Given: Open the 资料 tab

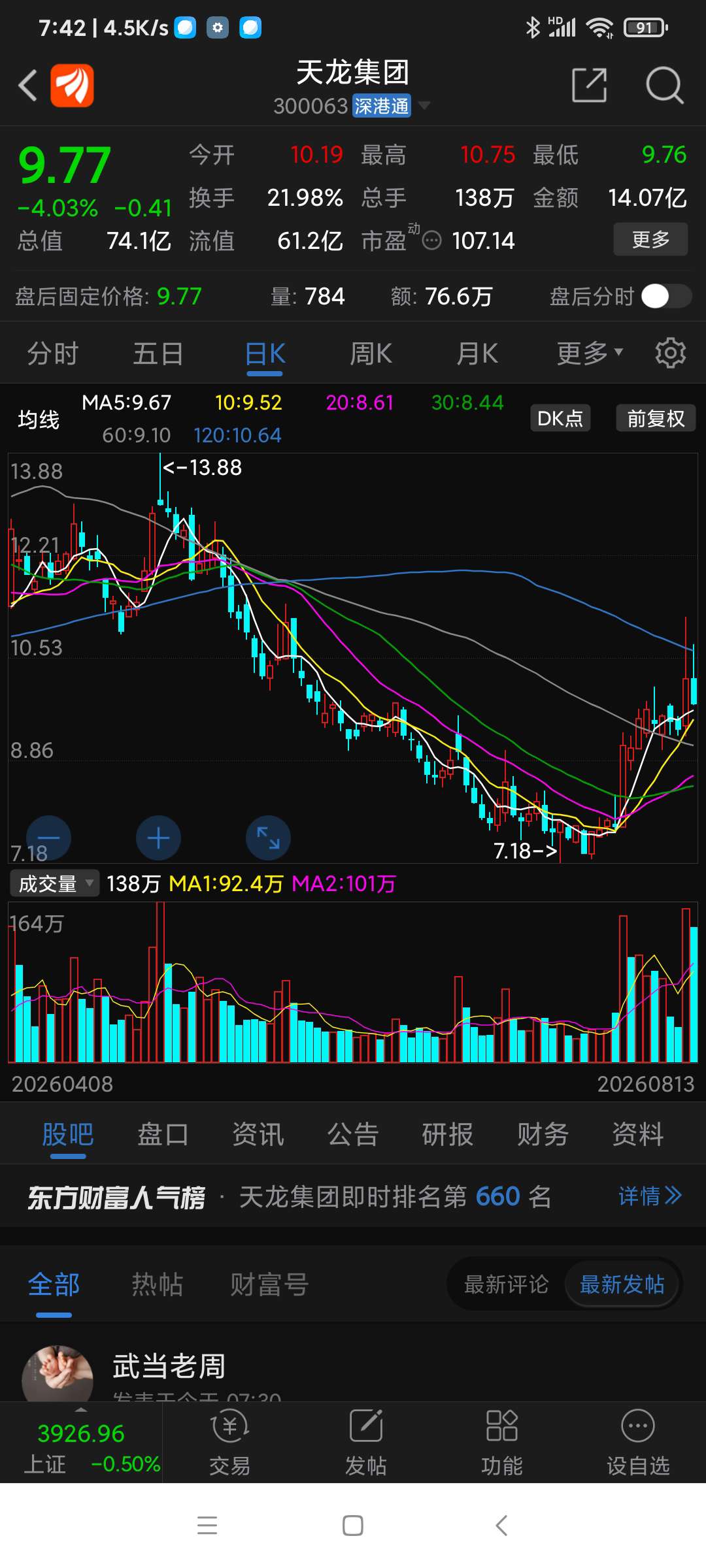Looking at the screenshot, I should pos(637,1134).
